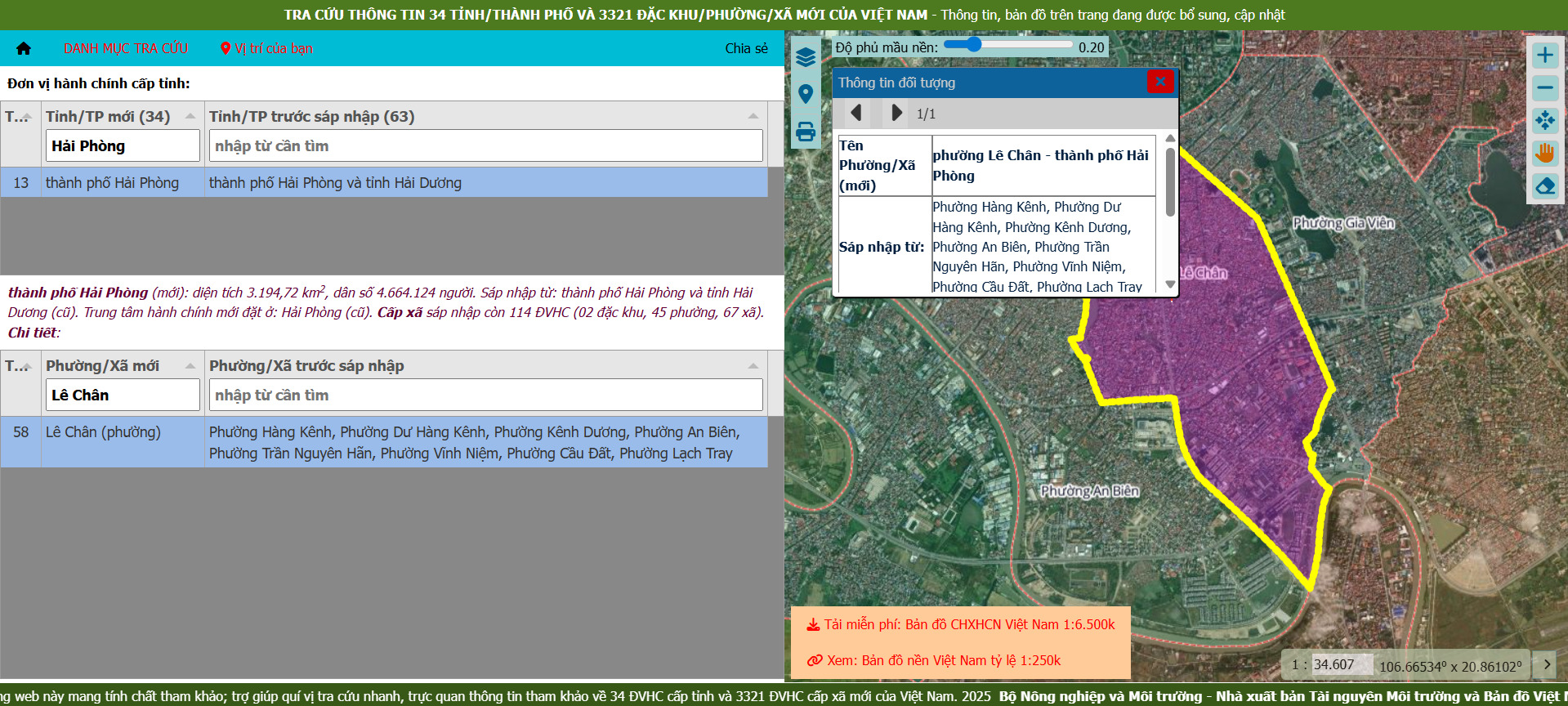Clear the map selection with the eraser

point(1544,186)
